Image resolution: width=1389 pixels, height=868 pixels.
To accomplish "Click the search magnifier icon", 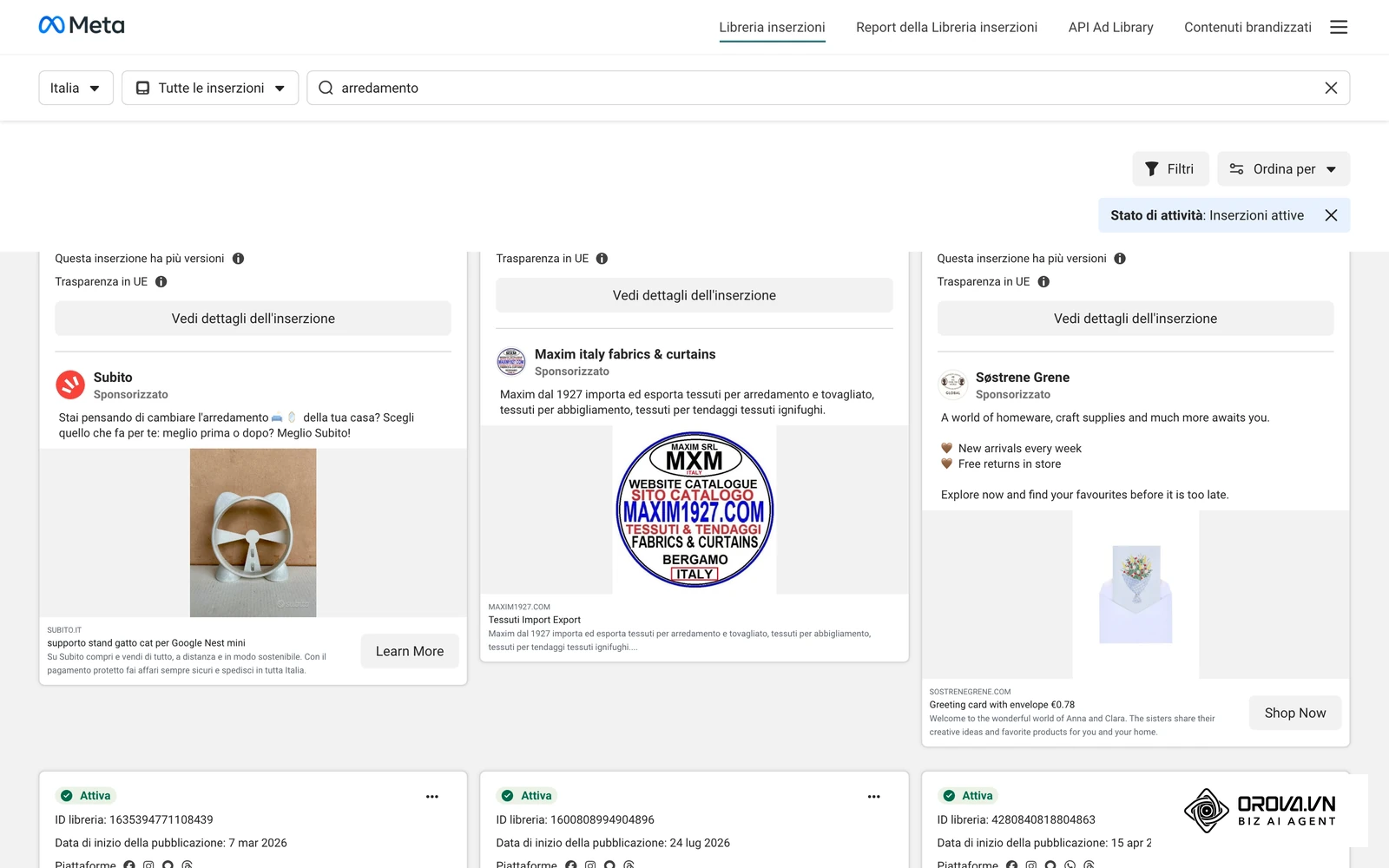I will tap(326, 88).
